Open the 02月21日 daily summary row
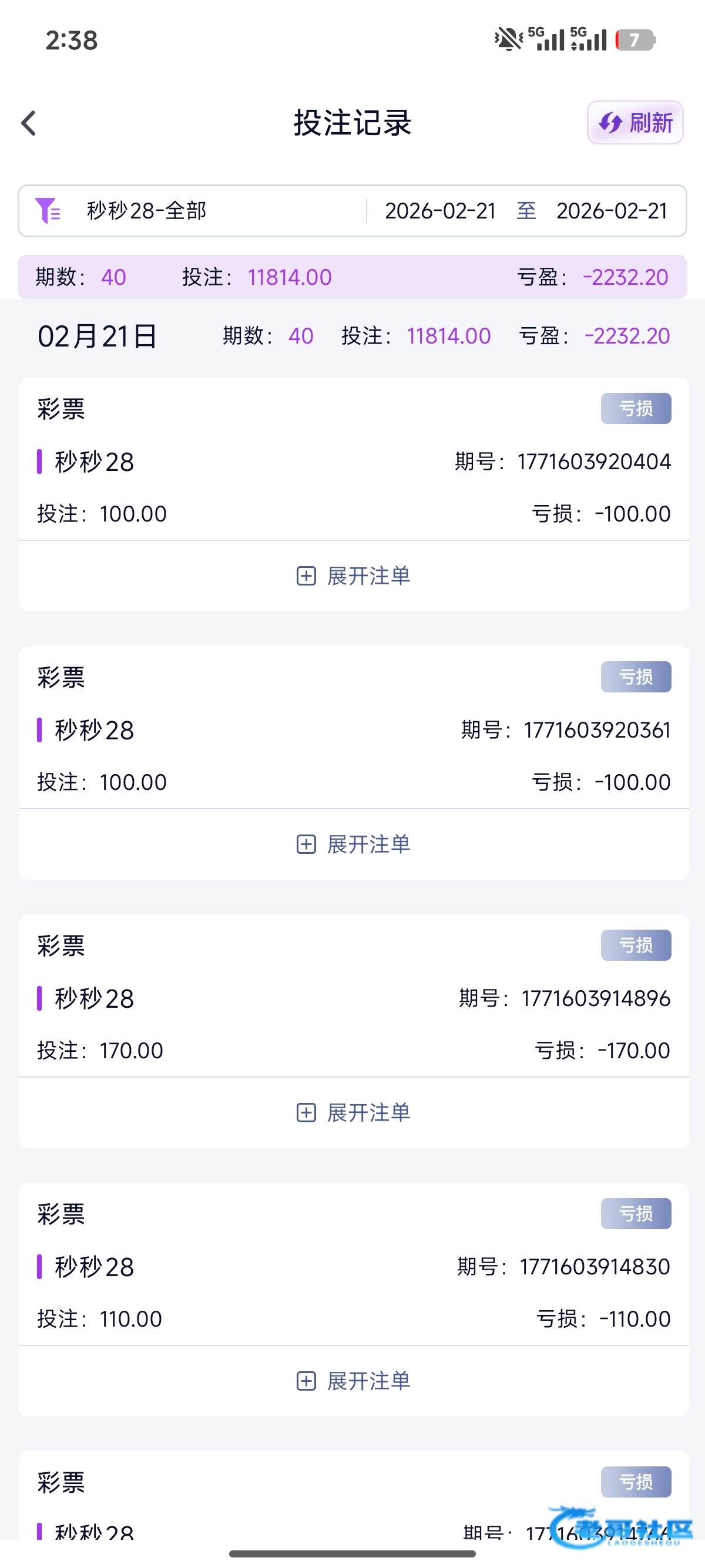 pyautogui.click(x=352, y=336)
